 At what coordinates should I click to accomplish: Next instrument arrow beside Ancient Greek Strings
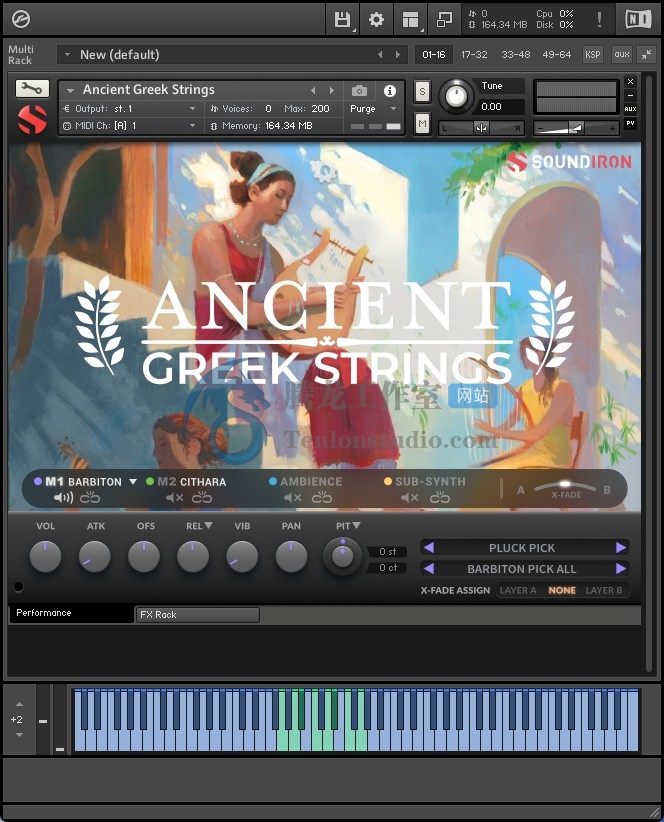[x=332, y=90]
